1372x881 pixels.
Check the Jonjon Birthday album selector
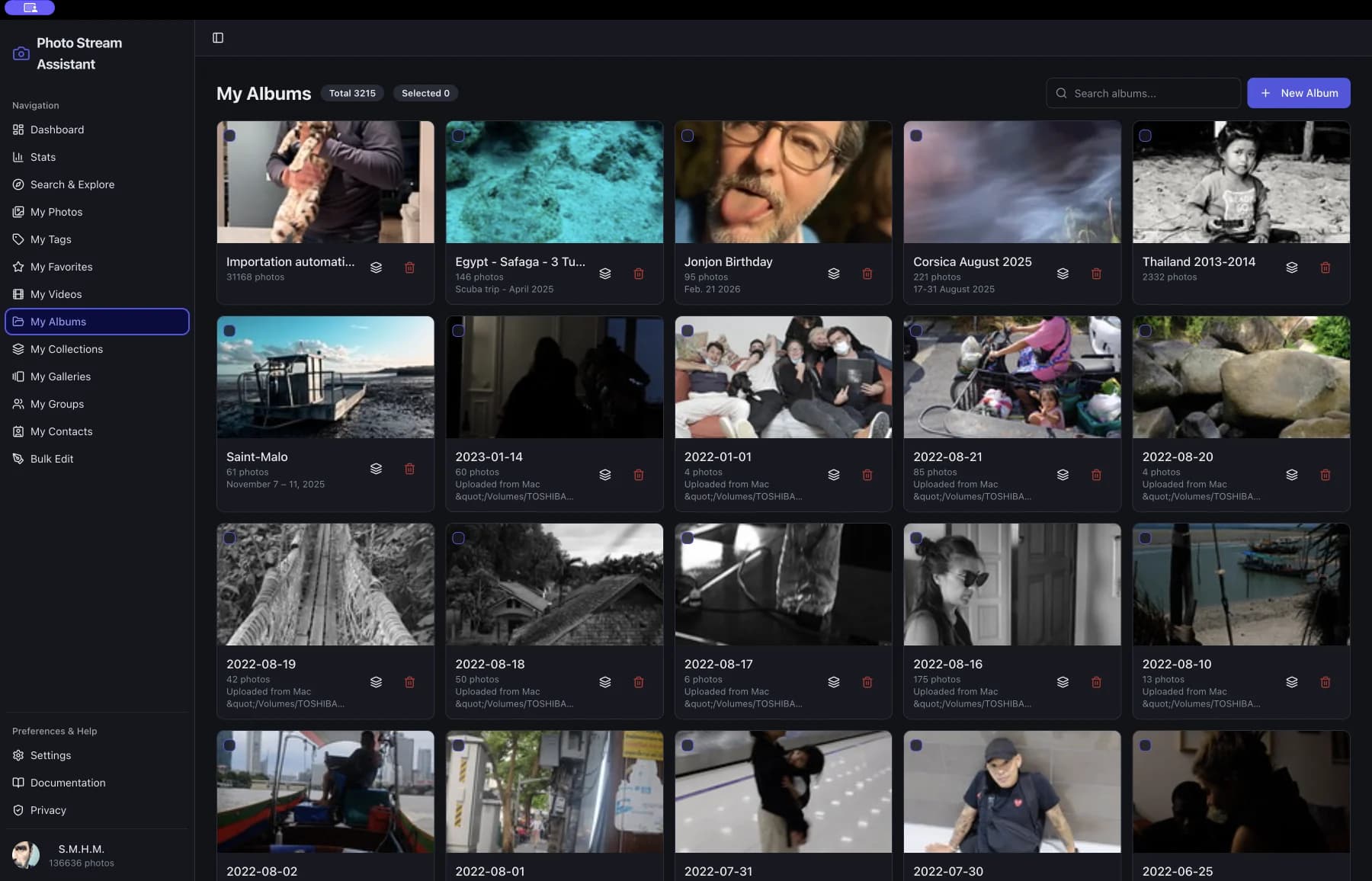click(688, 135)
